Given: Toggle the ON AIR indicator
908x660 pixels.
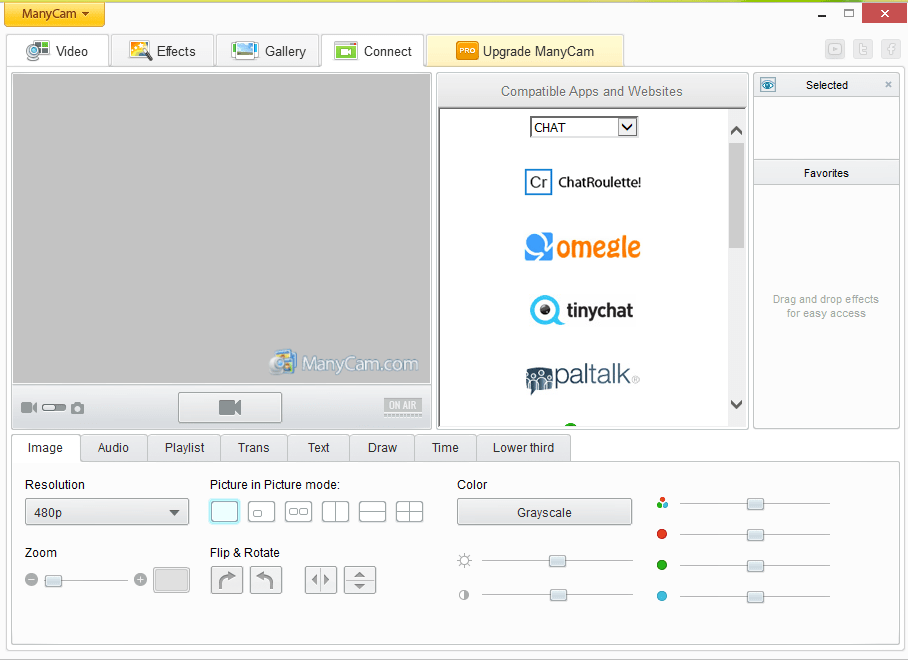Looking at the screenshot, I should point(402,407).
